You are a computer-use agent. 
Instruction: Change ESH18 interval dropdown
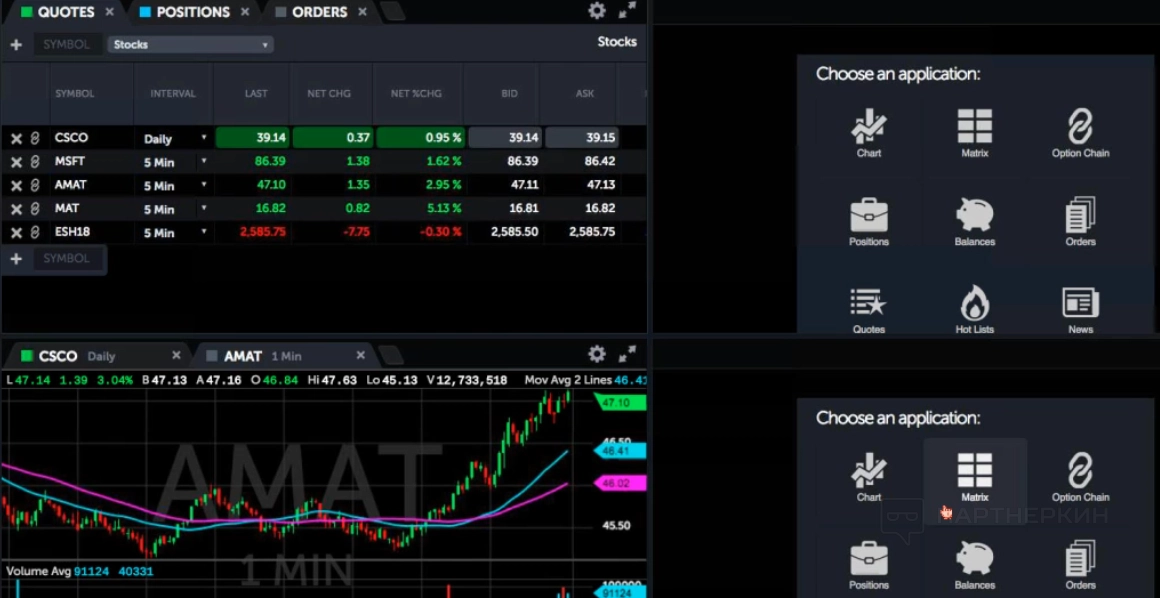click(174, 232)
